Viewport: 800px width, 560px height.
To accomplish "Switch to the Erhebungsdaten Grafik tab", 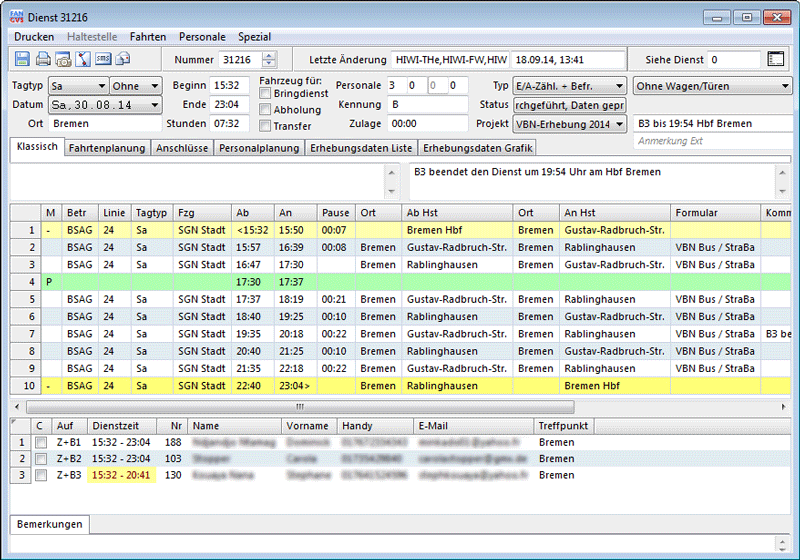I will coord(478,148).
